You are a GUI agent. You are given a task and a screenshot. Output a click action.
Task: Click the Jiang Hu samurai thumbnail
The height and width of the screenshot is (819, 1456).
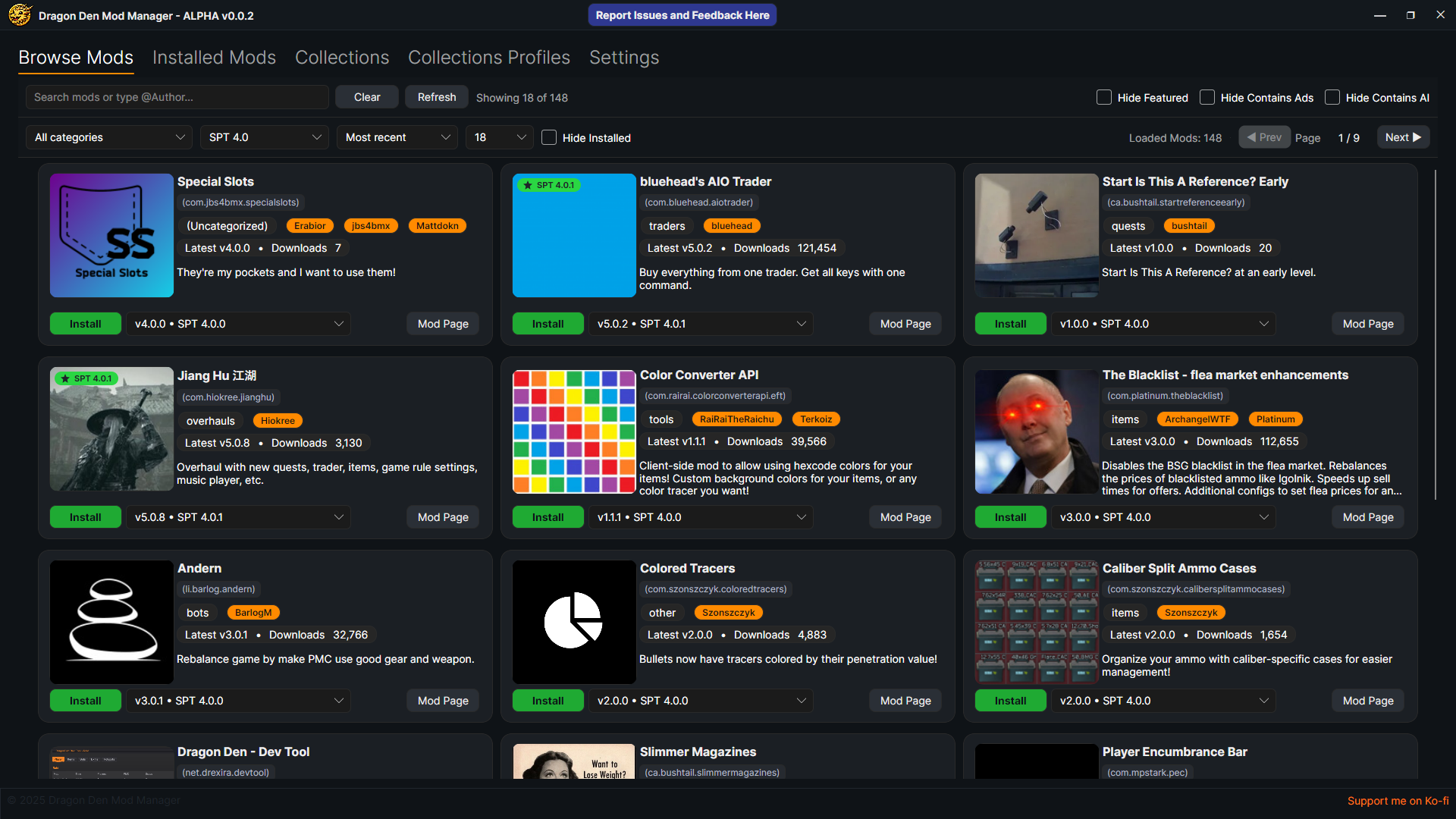point(111,429)
